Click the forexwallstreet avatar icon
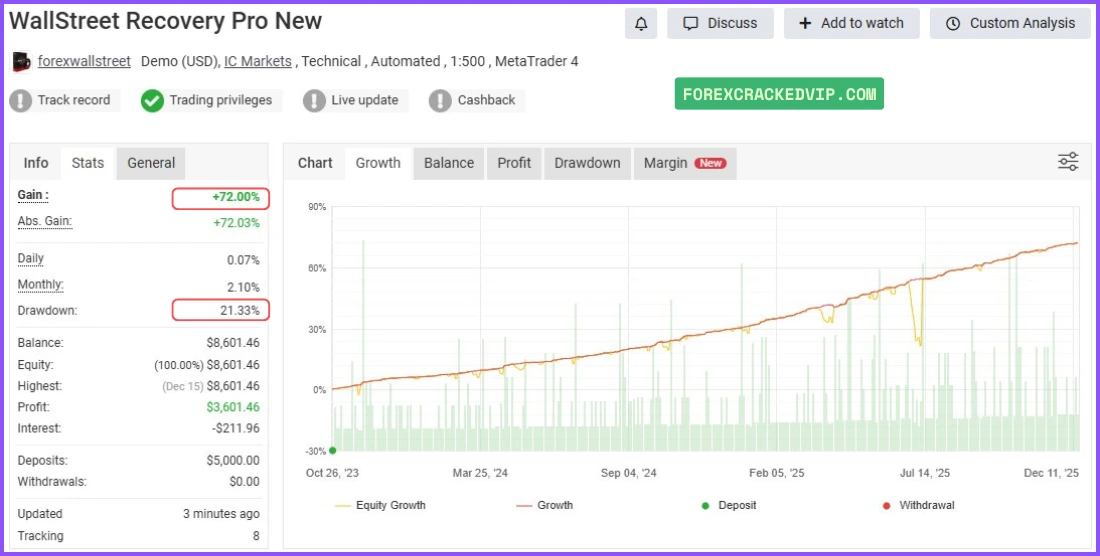1100x556 pixels. [x=22, y=62]
